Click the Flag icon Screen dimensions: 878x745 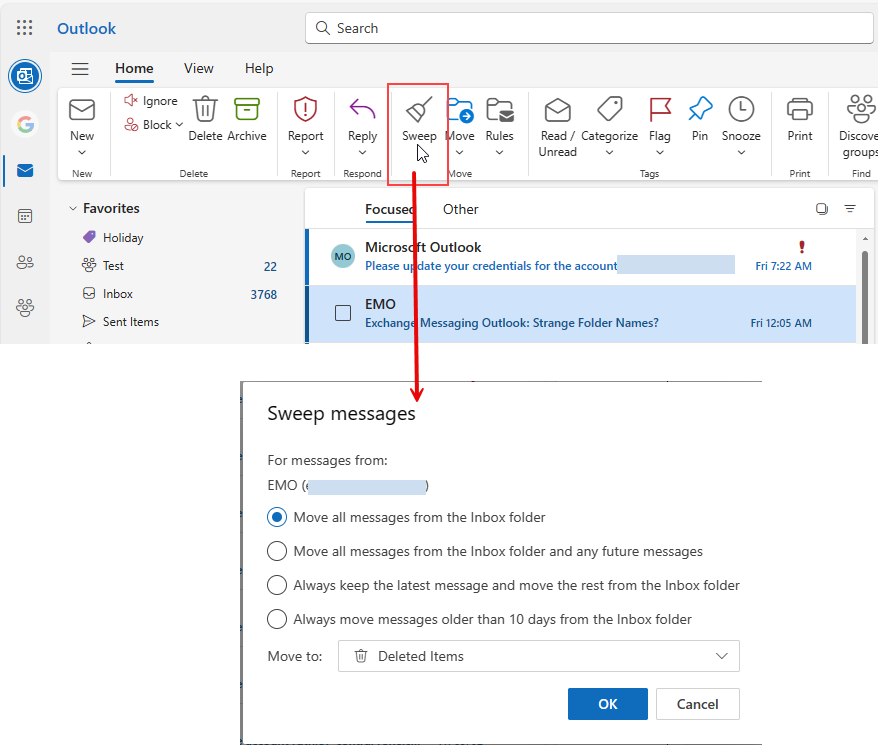660,109
